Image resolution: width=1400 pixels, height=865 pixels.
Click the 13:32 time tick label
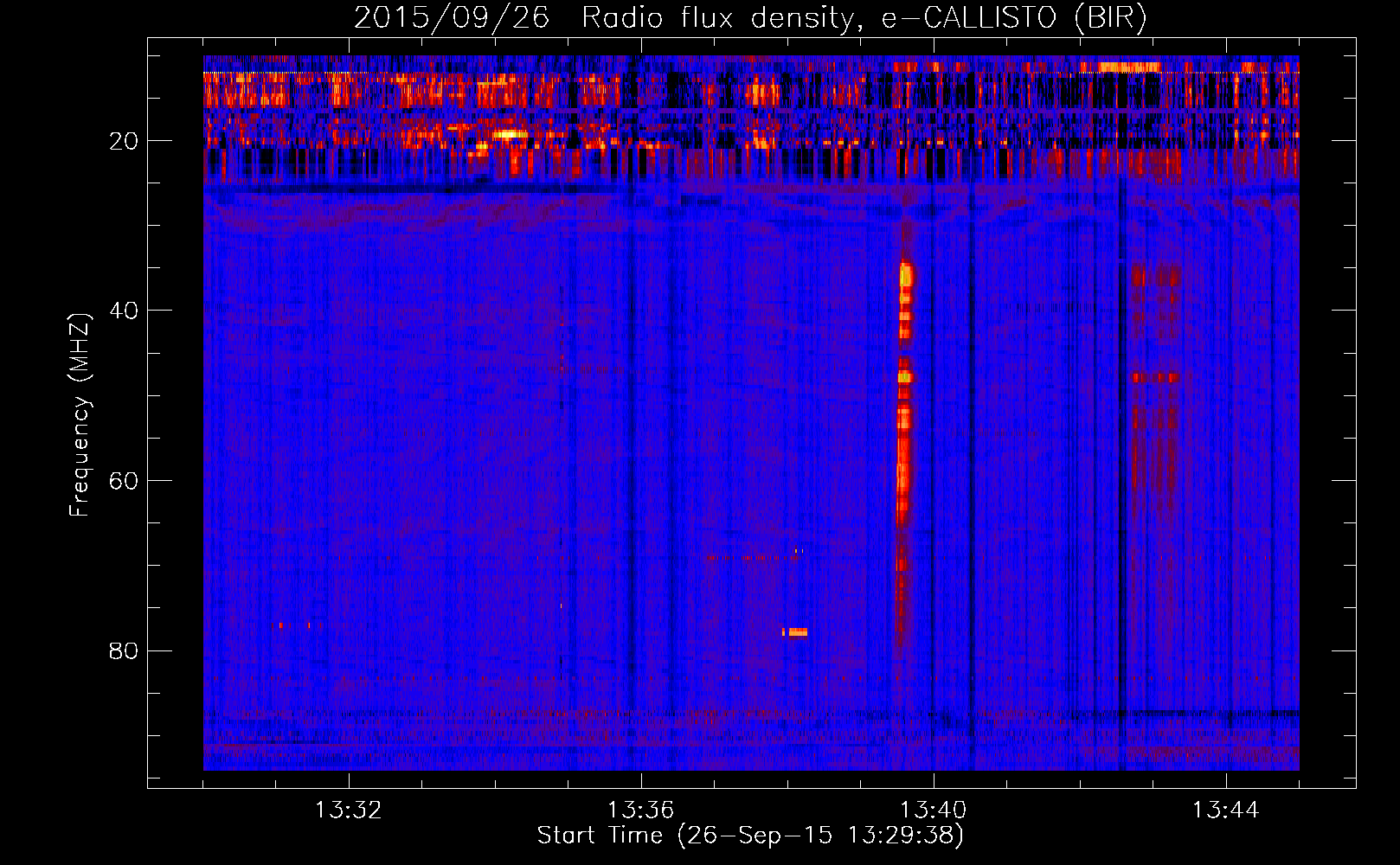click(349, 811)
